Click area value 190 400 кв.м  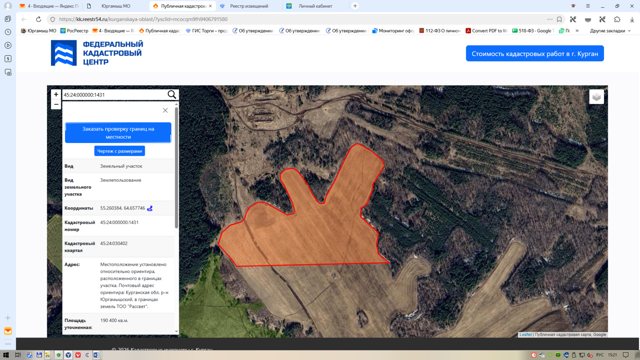click(x=114, y=320)
